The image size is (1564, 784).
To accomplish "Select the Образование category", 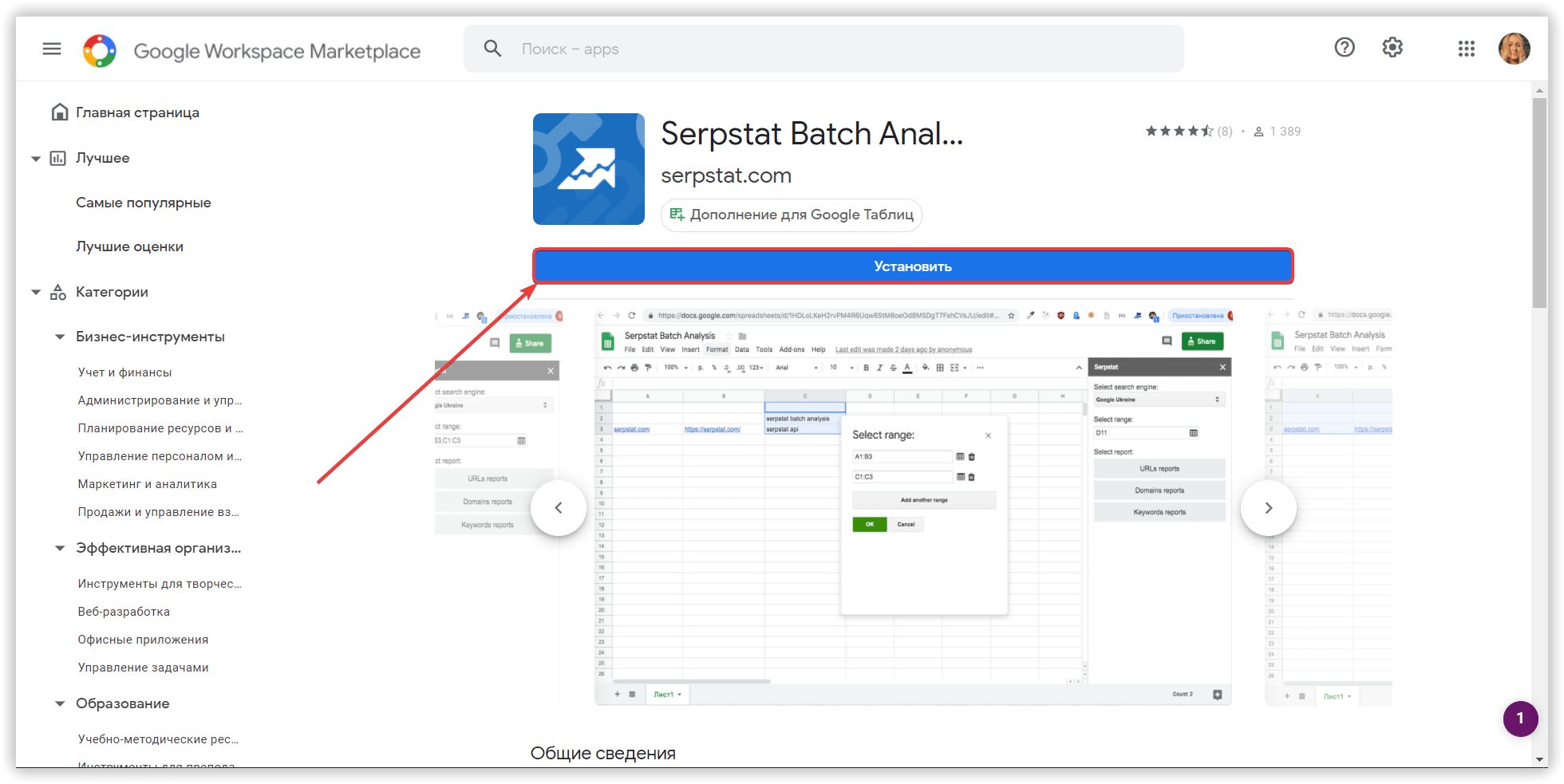I will [x=122, y=703].
